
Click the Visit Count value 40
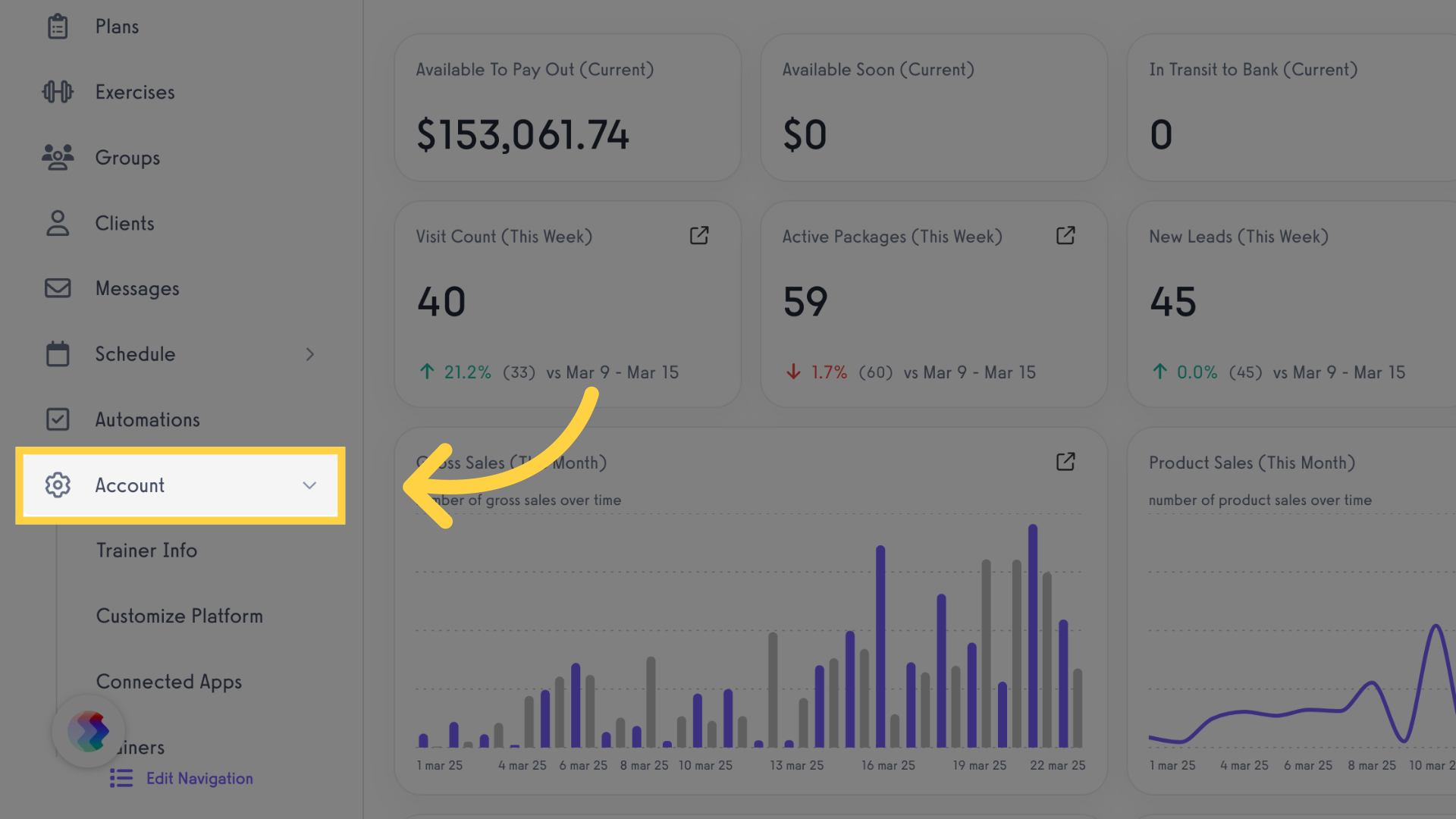(x=441, y=302)
